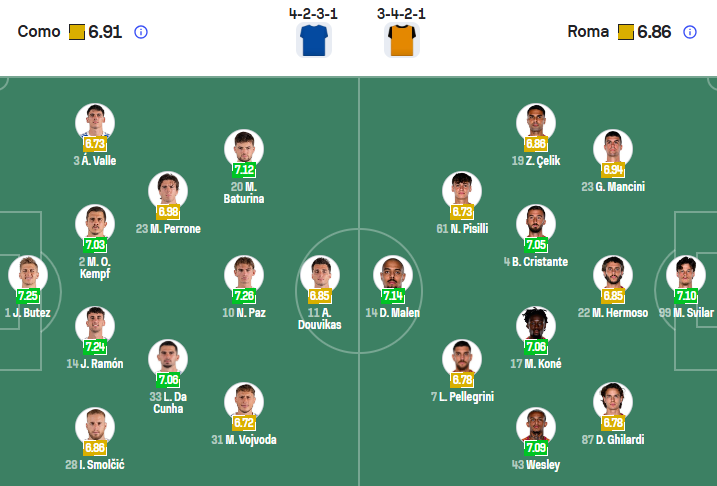Click the Como team name
Image resolution: width=717 pixels, height=486 pixels.
click(34, 32)
